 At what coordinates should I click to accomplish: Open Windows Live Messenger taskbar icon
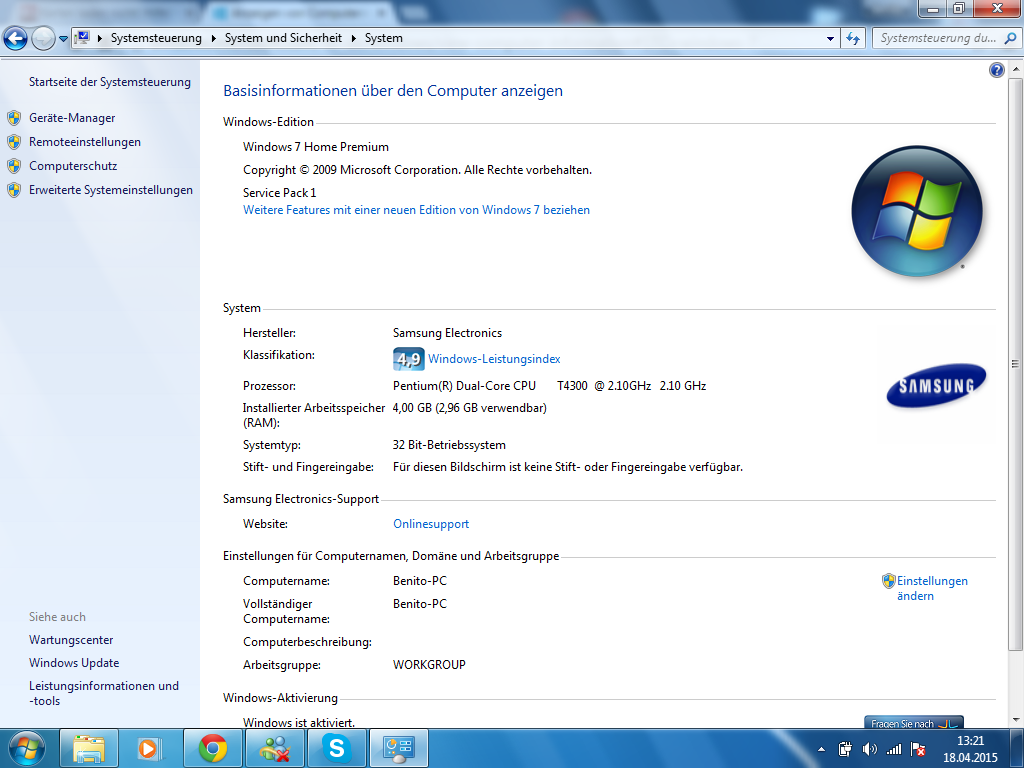coord(275,748)
